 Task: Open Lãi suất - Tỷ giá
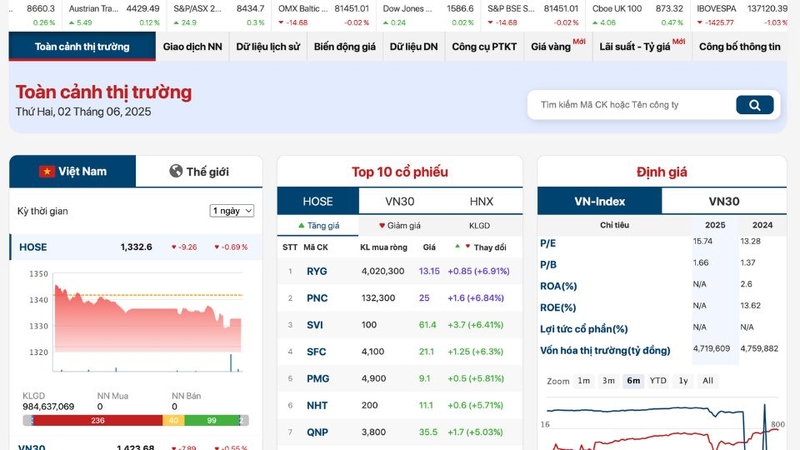click(x=642, y=46)
